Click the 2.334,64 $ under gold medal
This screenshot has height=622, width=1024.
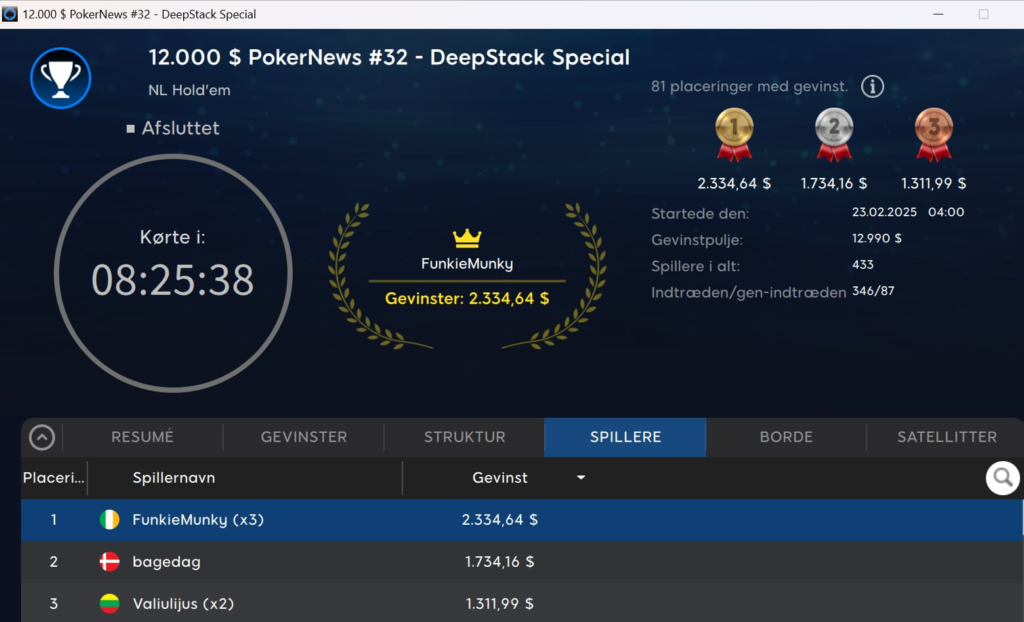[734, 184]
